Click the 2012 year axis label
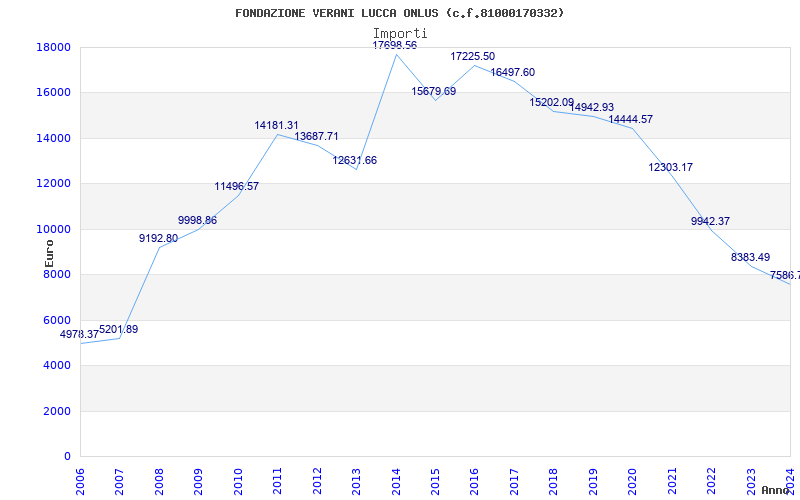The height and width of the screenshot is (500, 800). 317,481
